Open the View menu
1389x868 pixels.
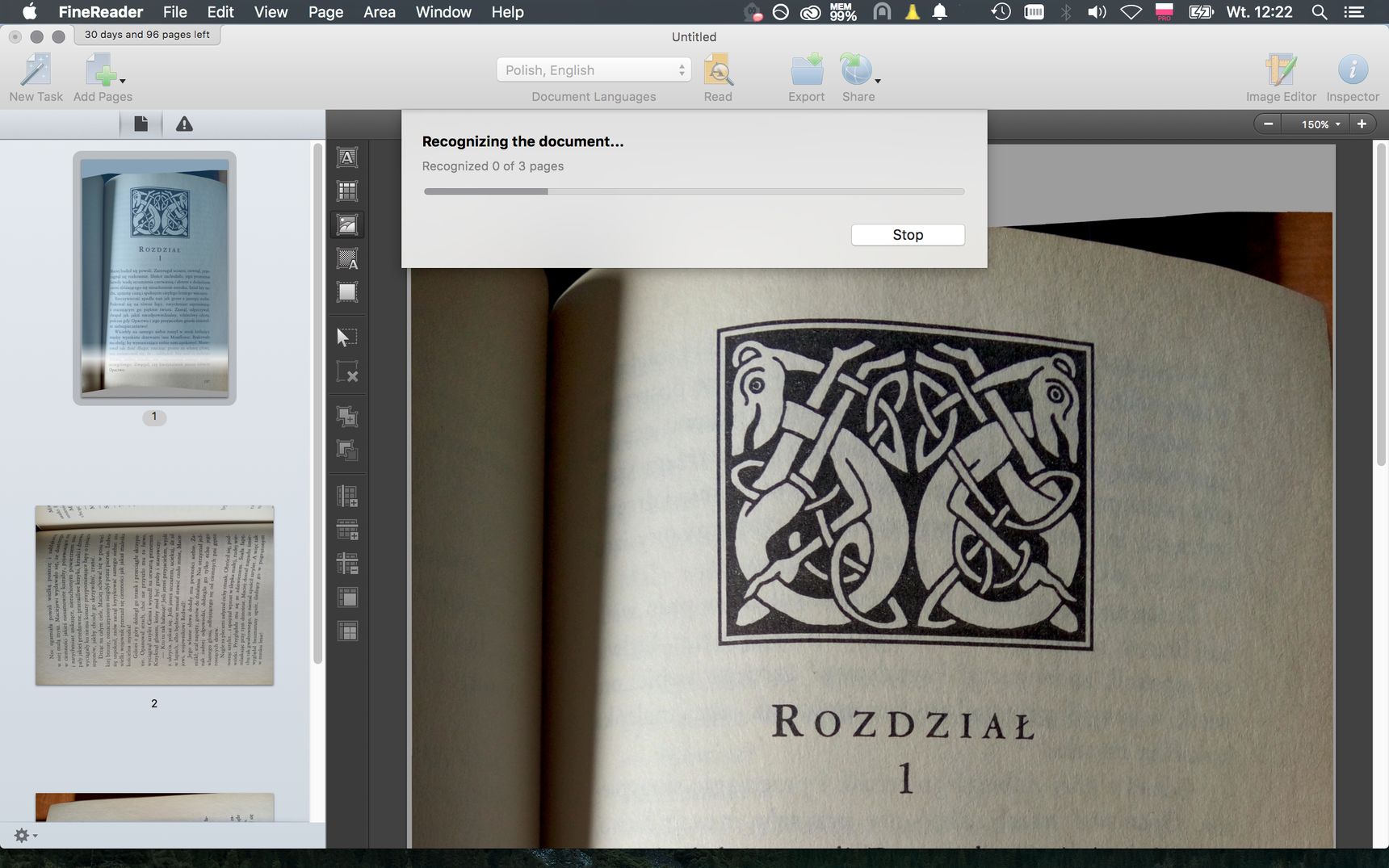tap(271, 12)
